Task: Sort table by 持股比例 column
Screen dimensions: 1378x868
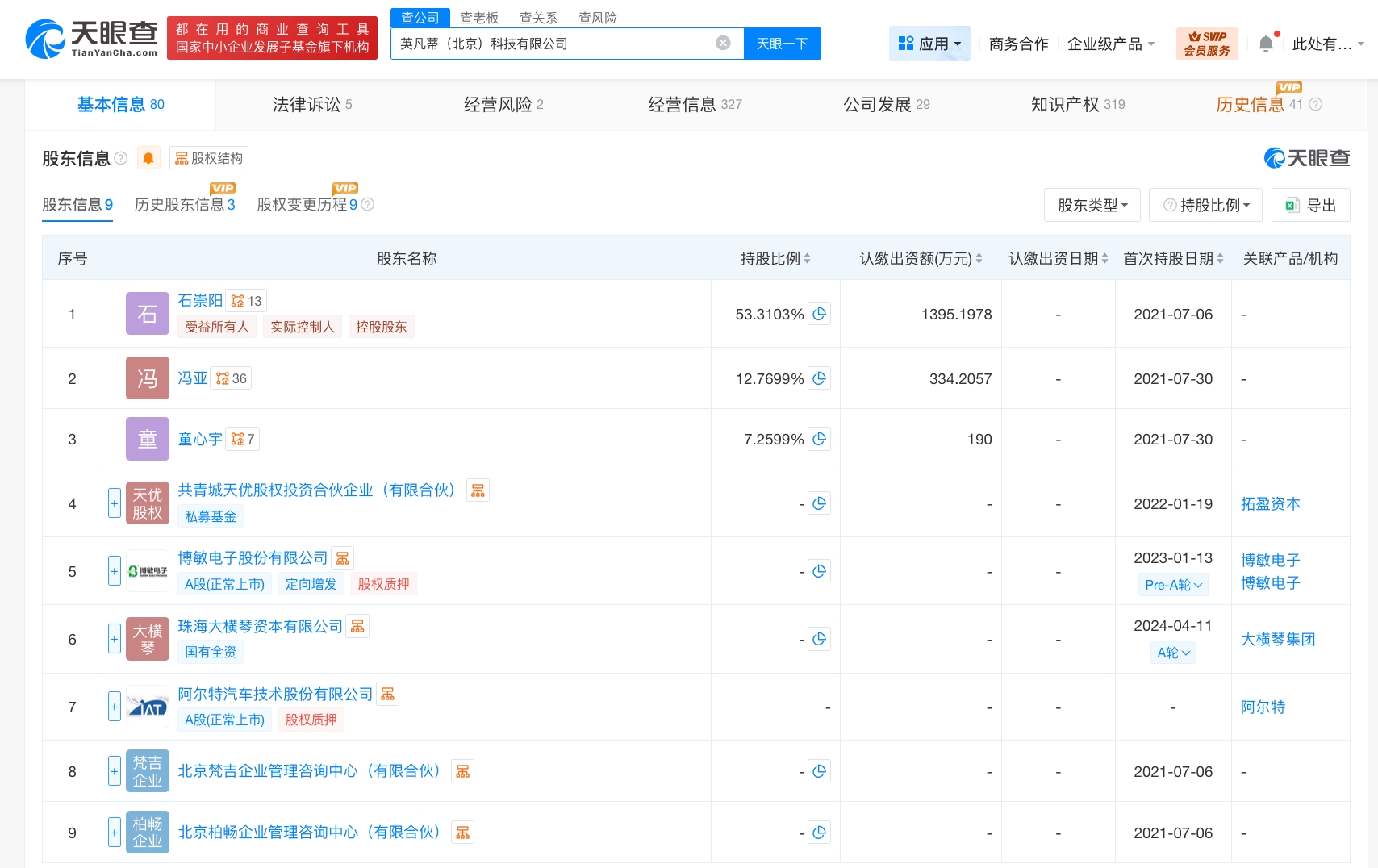Action: 808,258
